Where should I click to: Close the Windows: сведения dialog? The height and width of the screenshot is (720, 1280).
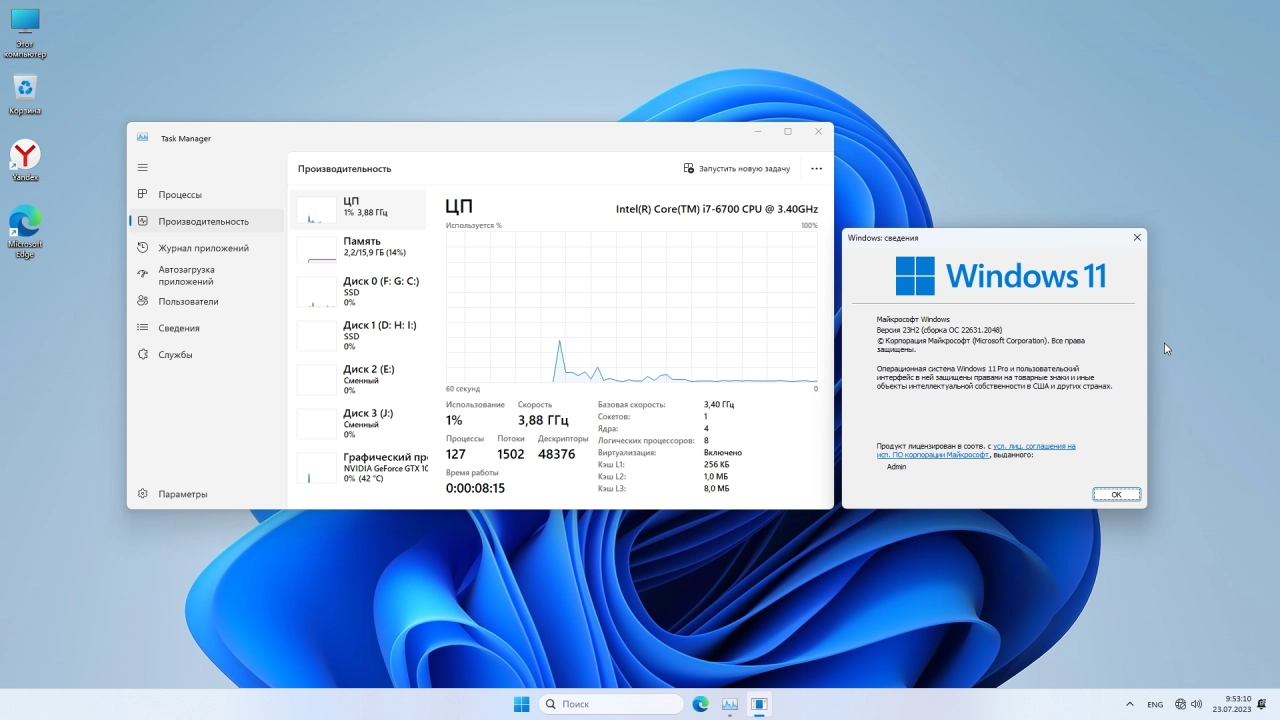click(x=1137, y=238)
